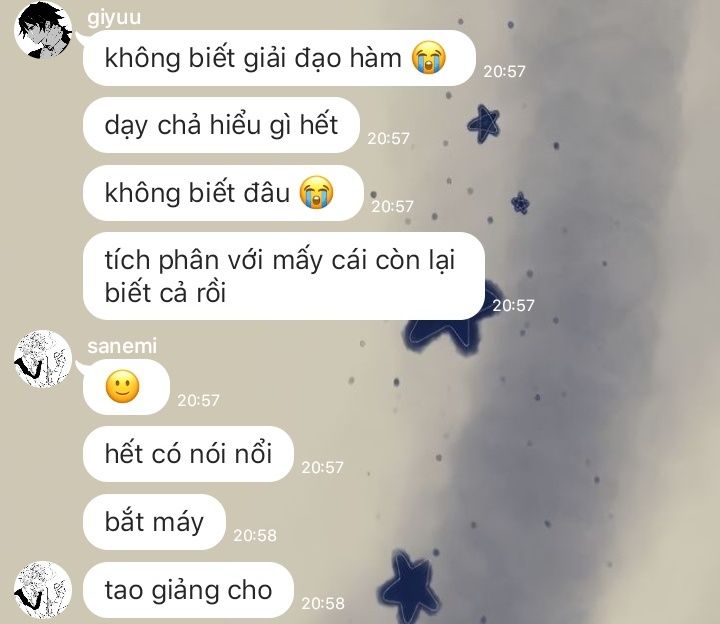The width and height of the screenshot is (720, 624).
Task: Click the 20:58 timestamp next to "bắt máy"
Action: coord(255,535)
